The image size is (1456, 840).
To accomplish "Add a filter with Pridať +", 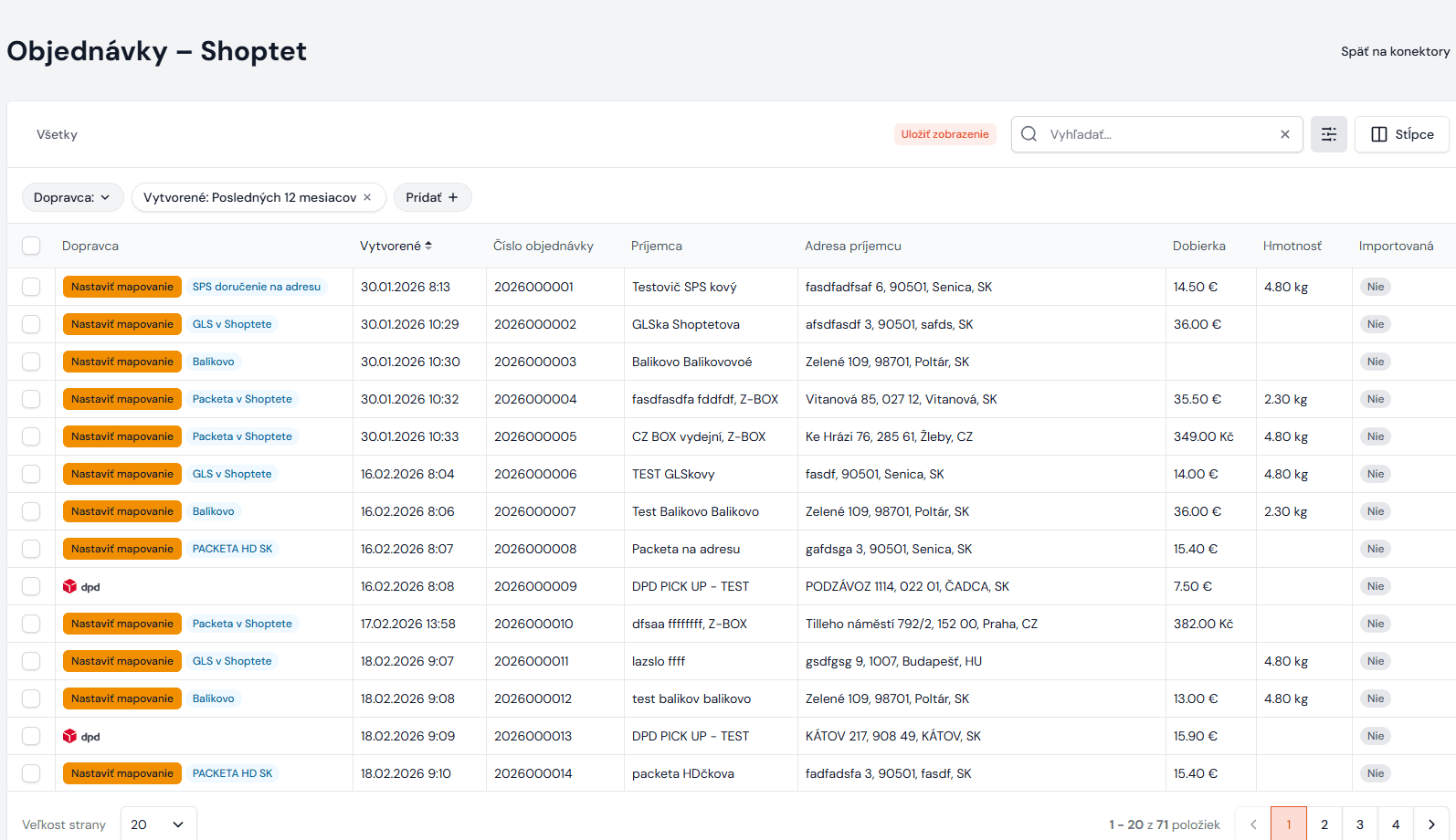I will (x=432, y=197).
